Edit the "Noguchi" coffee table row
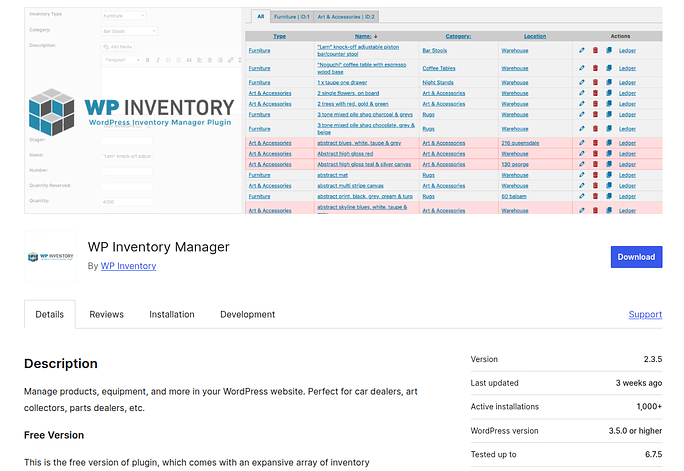684x471 pixels. tap(581, 68)
